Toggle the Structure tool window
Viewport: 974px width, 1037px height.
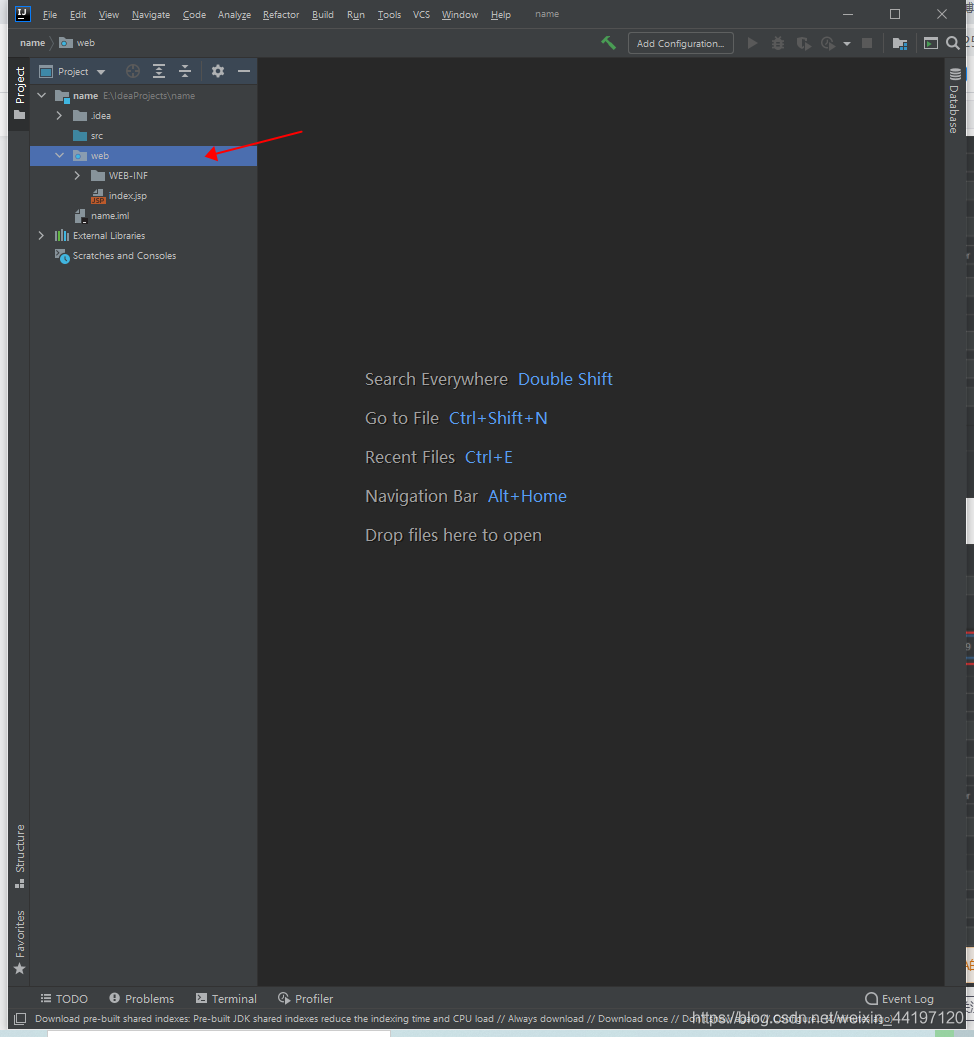(x=19, y=856)
